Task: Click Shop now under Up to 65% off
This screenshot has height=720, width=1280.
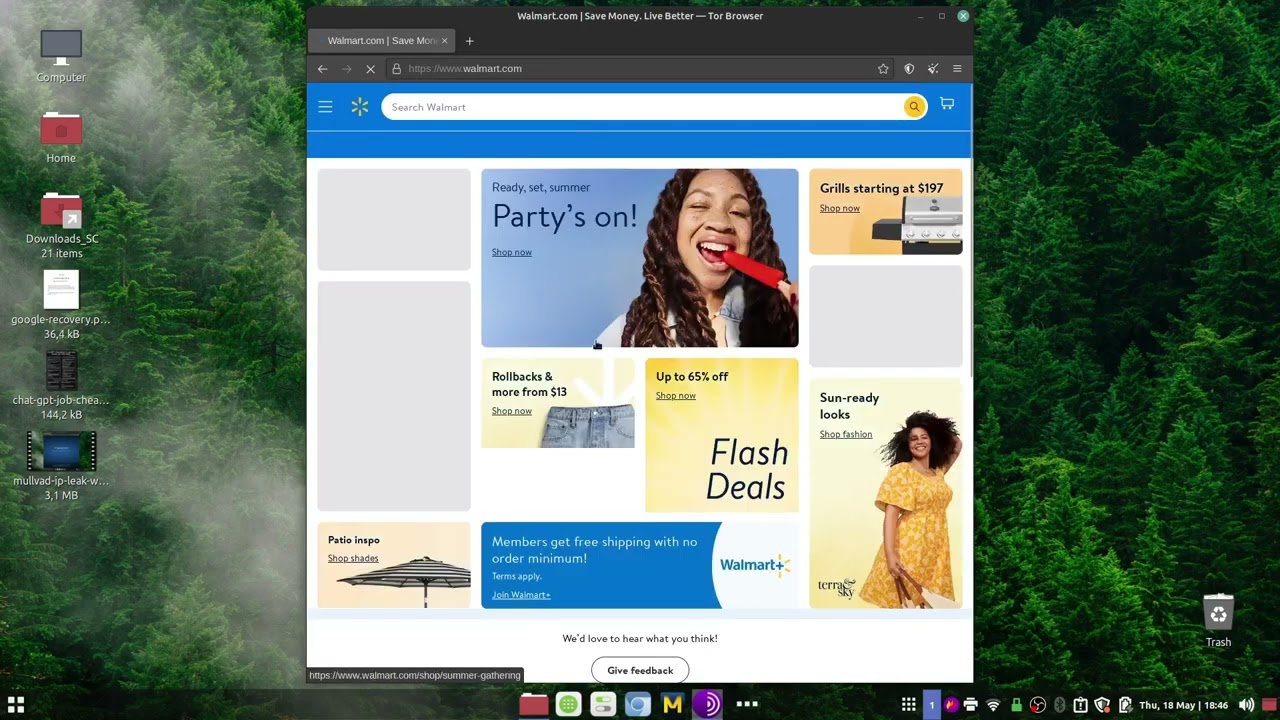Action: coord(676,395)
